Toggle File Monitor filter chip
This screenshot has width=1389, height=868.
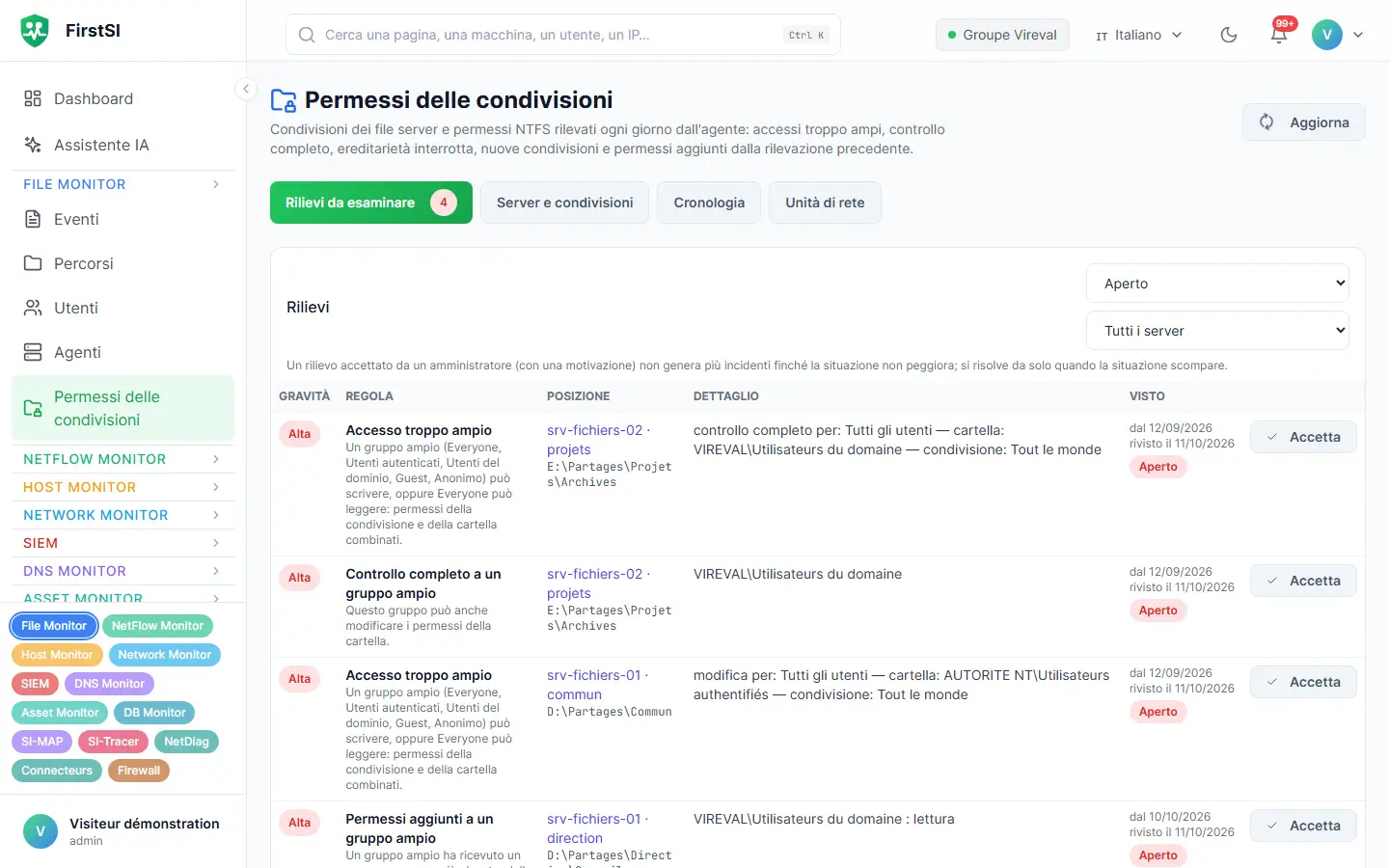(54, 626)
